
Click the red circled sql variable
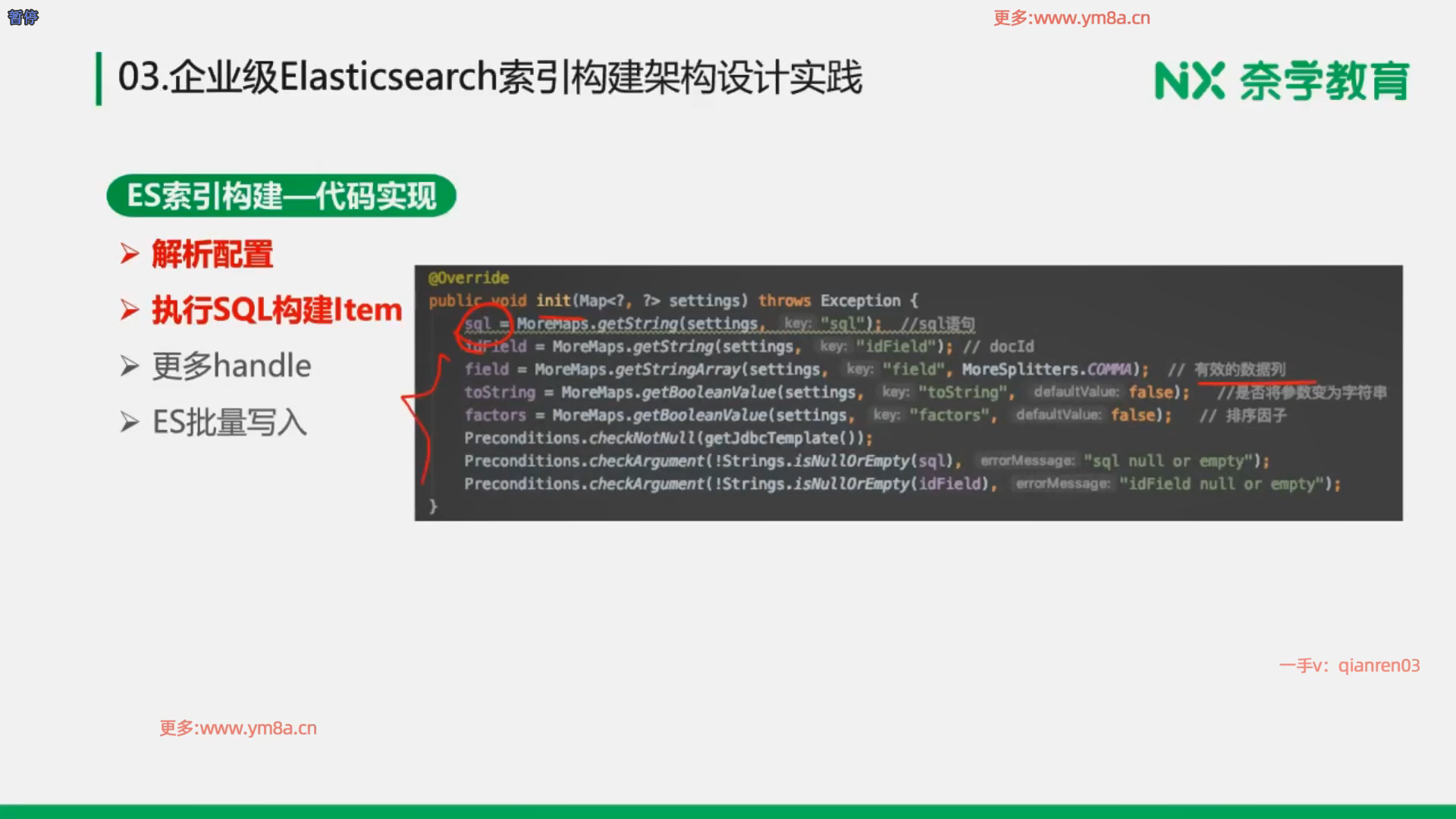pos(479,325)
